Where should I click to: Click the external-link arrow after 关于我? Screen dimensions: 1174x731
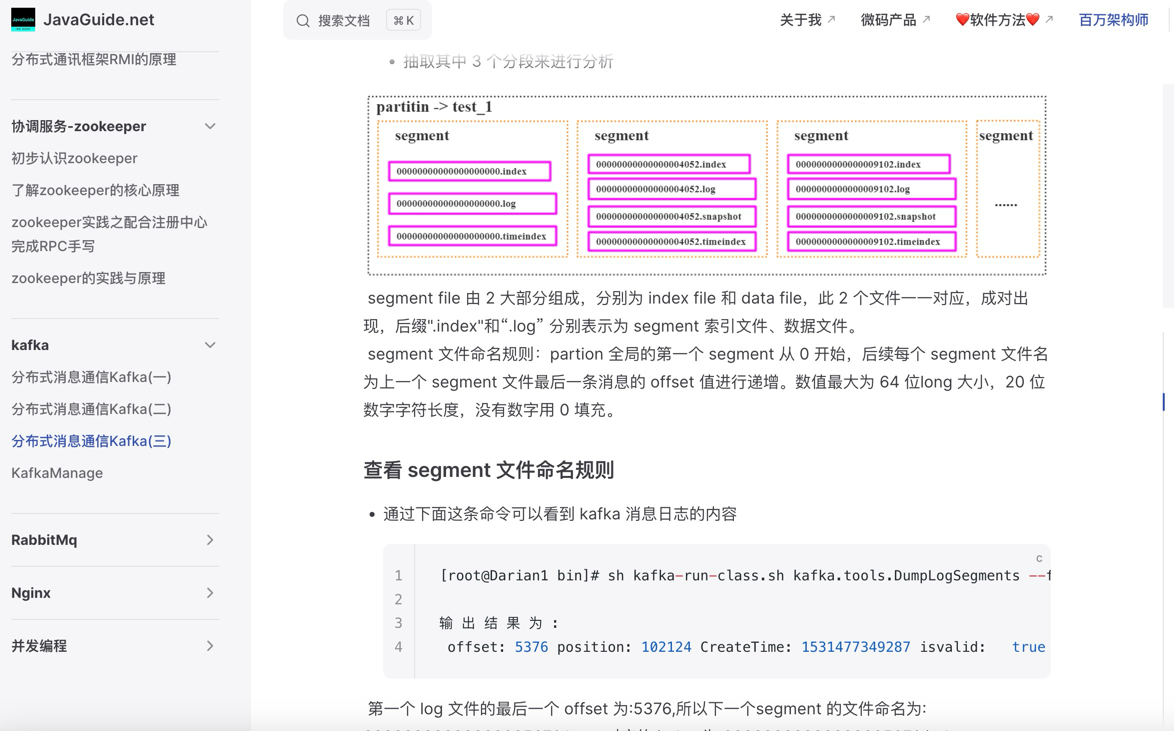[831, 19]
